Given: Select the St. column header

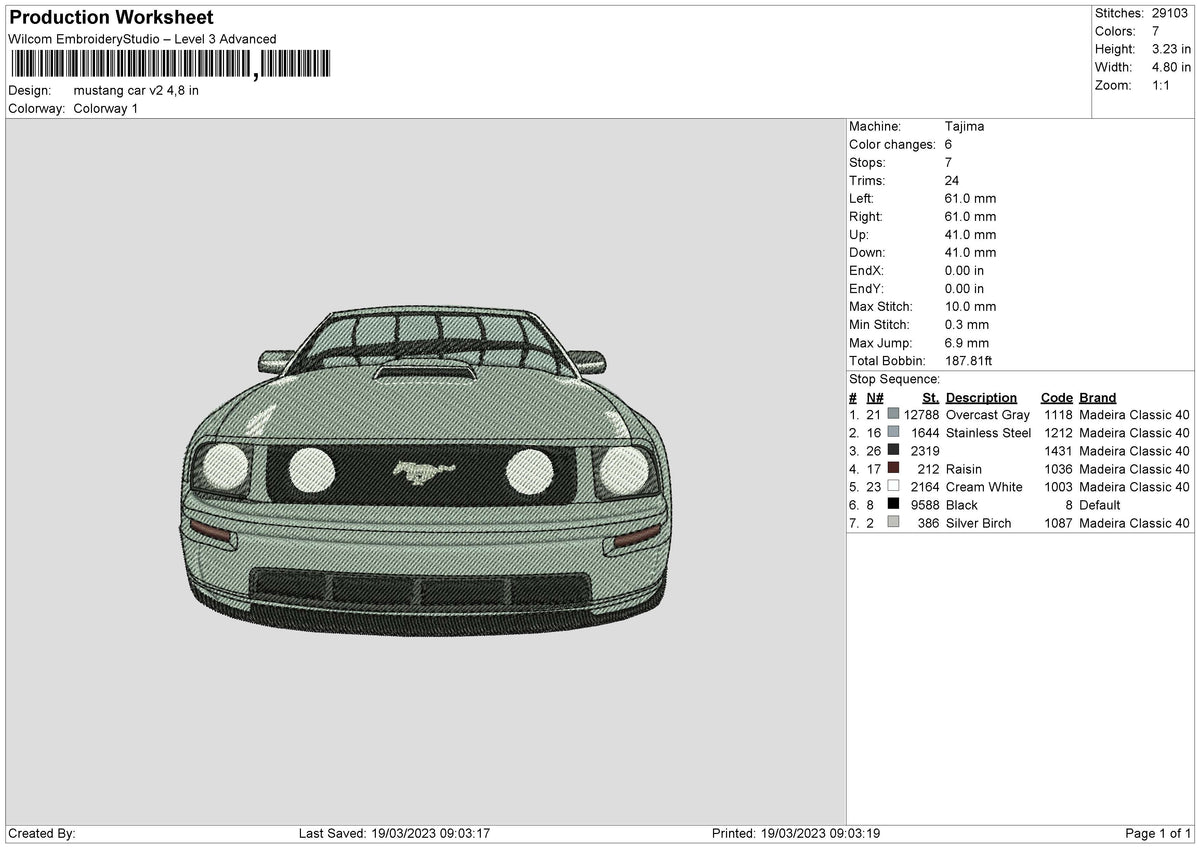Looking at the screenshot, I should pos(930,397).
